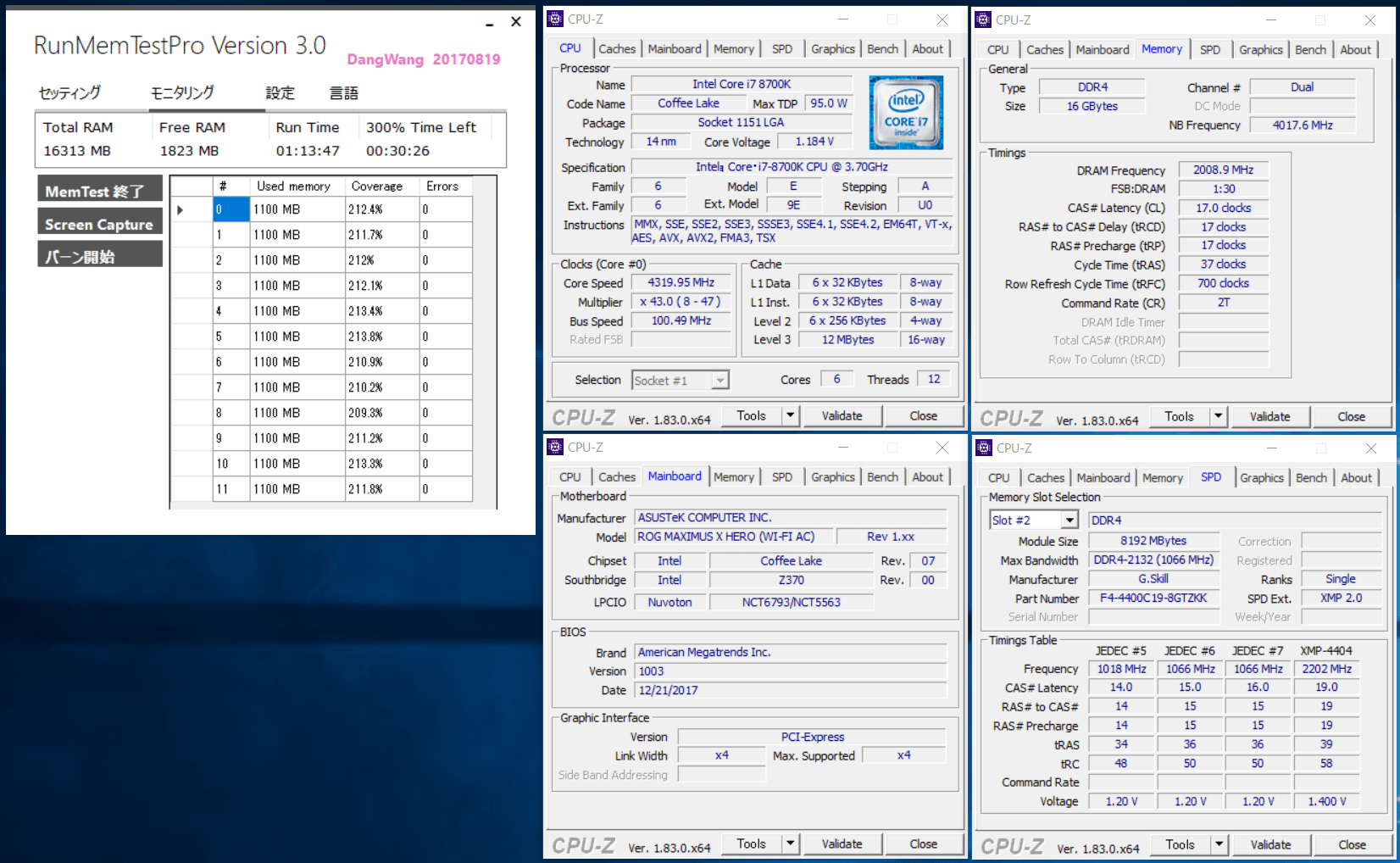Click CPU-Z icon in CPU tab window title
Image resolution: width=1400 pixels, height=863 pixels.
coord(555,19)
